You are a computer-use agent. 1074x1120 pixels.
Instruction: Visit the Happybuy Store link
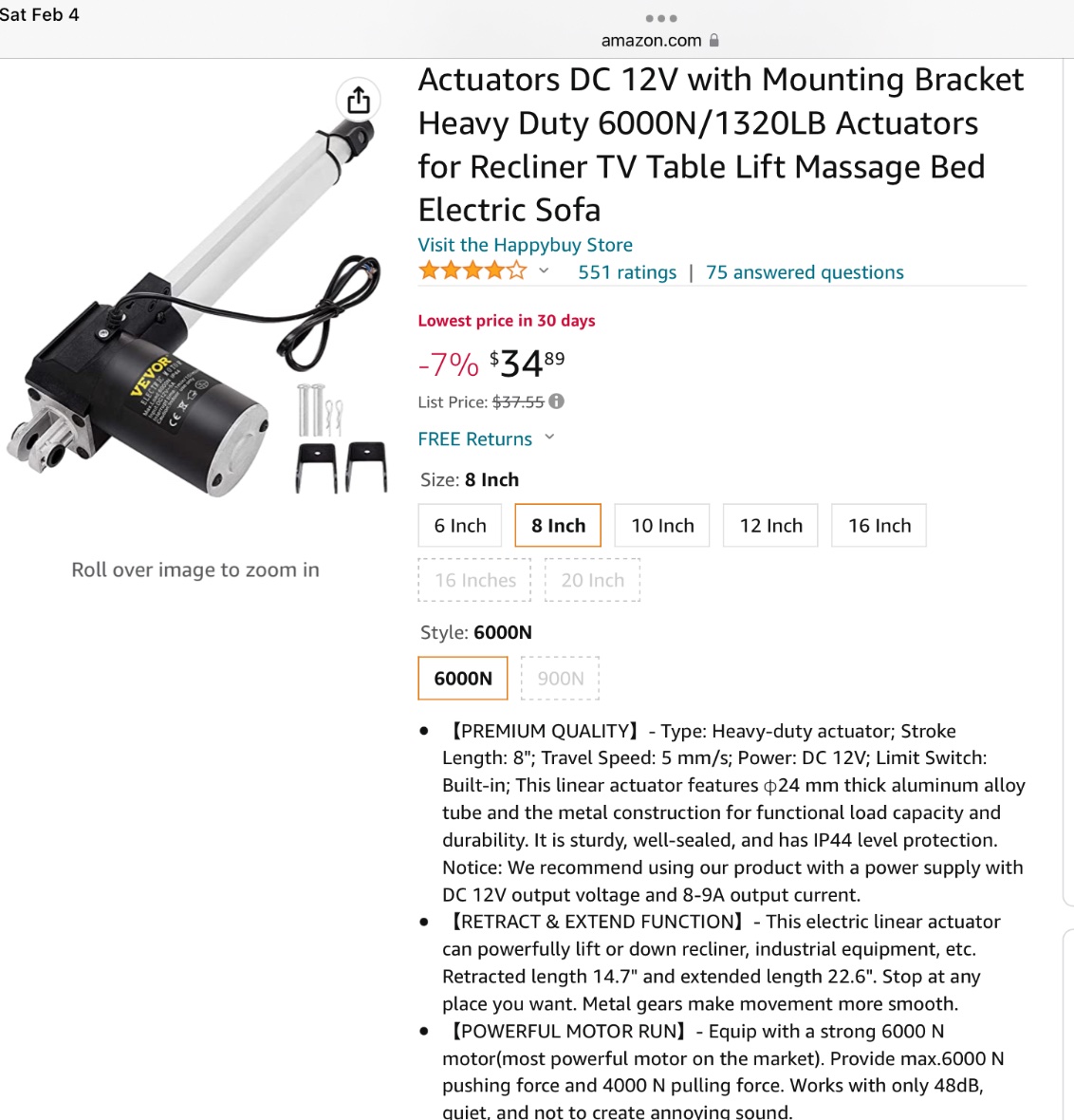point(525,245)
